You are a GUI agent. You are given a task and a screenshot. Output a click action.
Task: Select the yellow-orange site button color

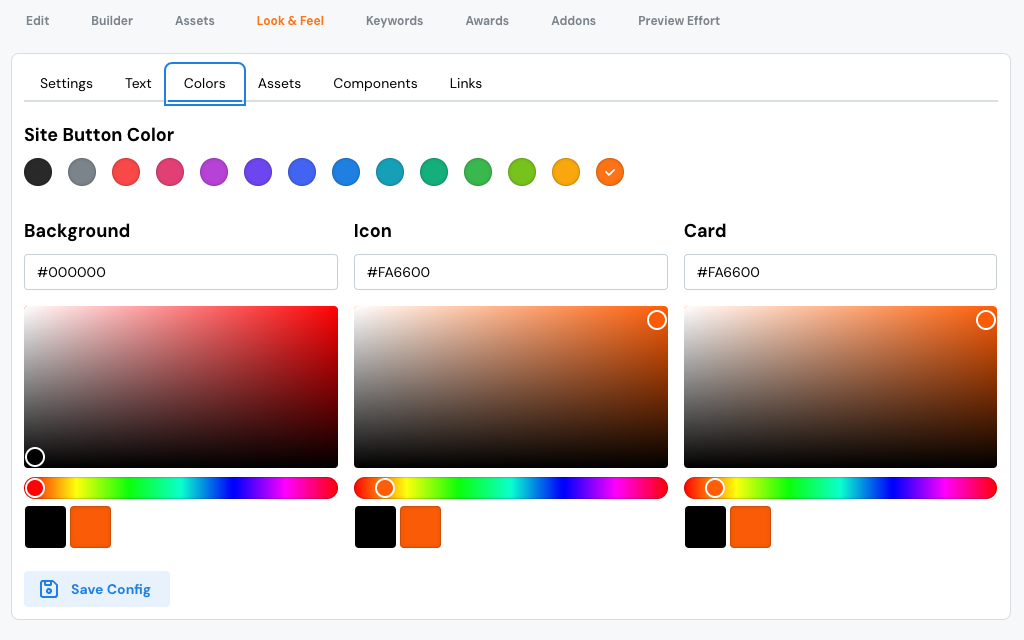(566, 172)
